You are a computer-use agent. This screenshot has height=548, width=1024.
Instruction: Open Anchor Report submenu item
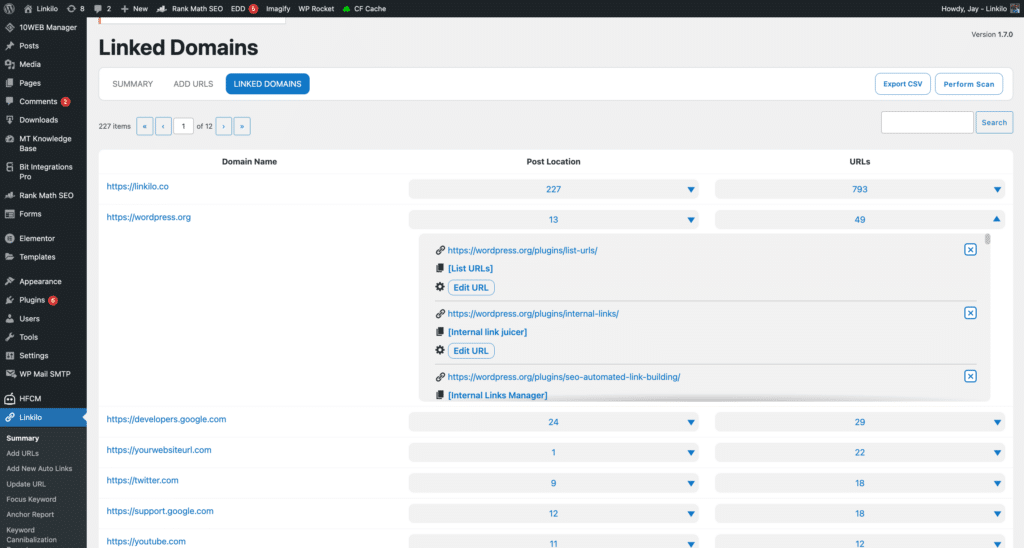(x=30, y=514)
